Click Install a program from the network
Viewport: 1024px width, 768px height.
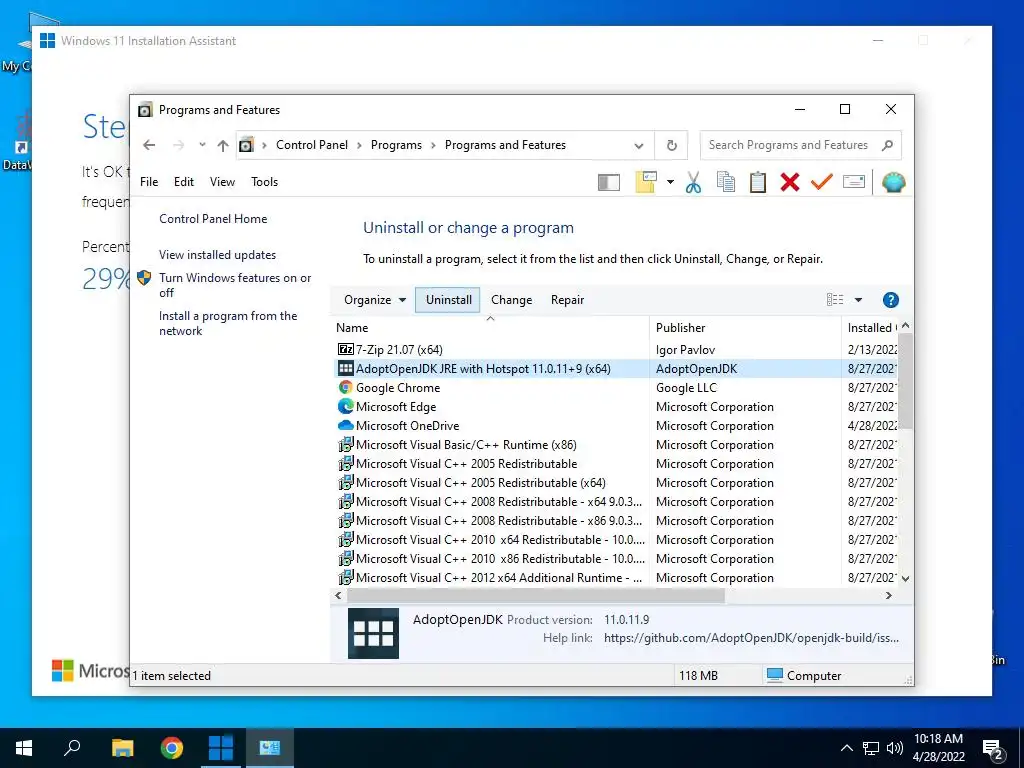(228, 323)
